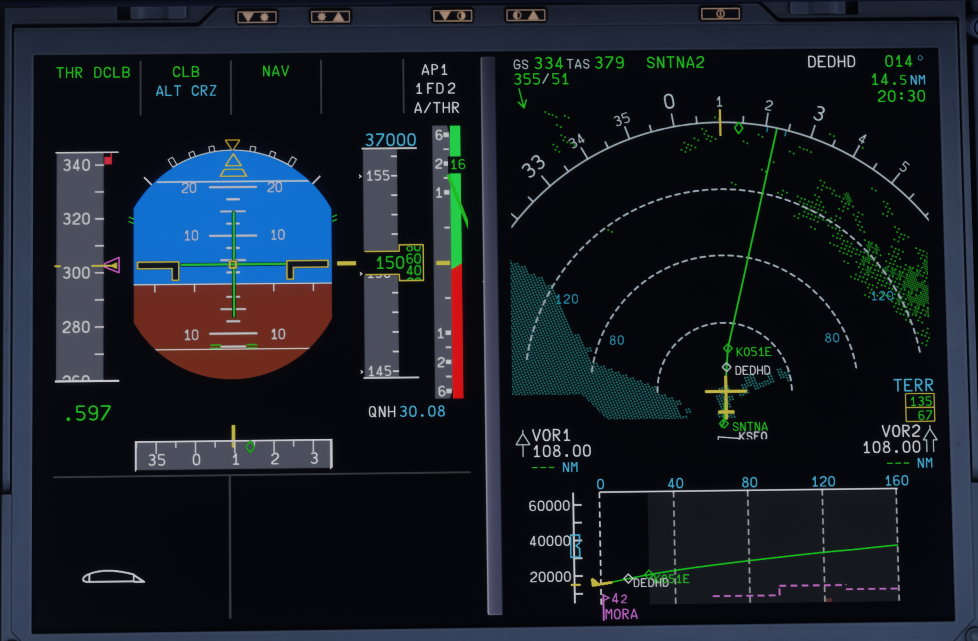Click the SNTNA waypoint label on the map
978x641 pixels.
(x=750, y=427)
